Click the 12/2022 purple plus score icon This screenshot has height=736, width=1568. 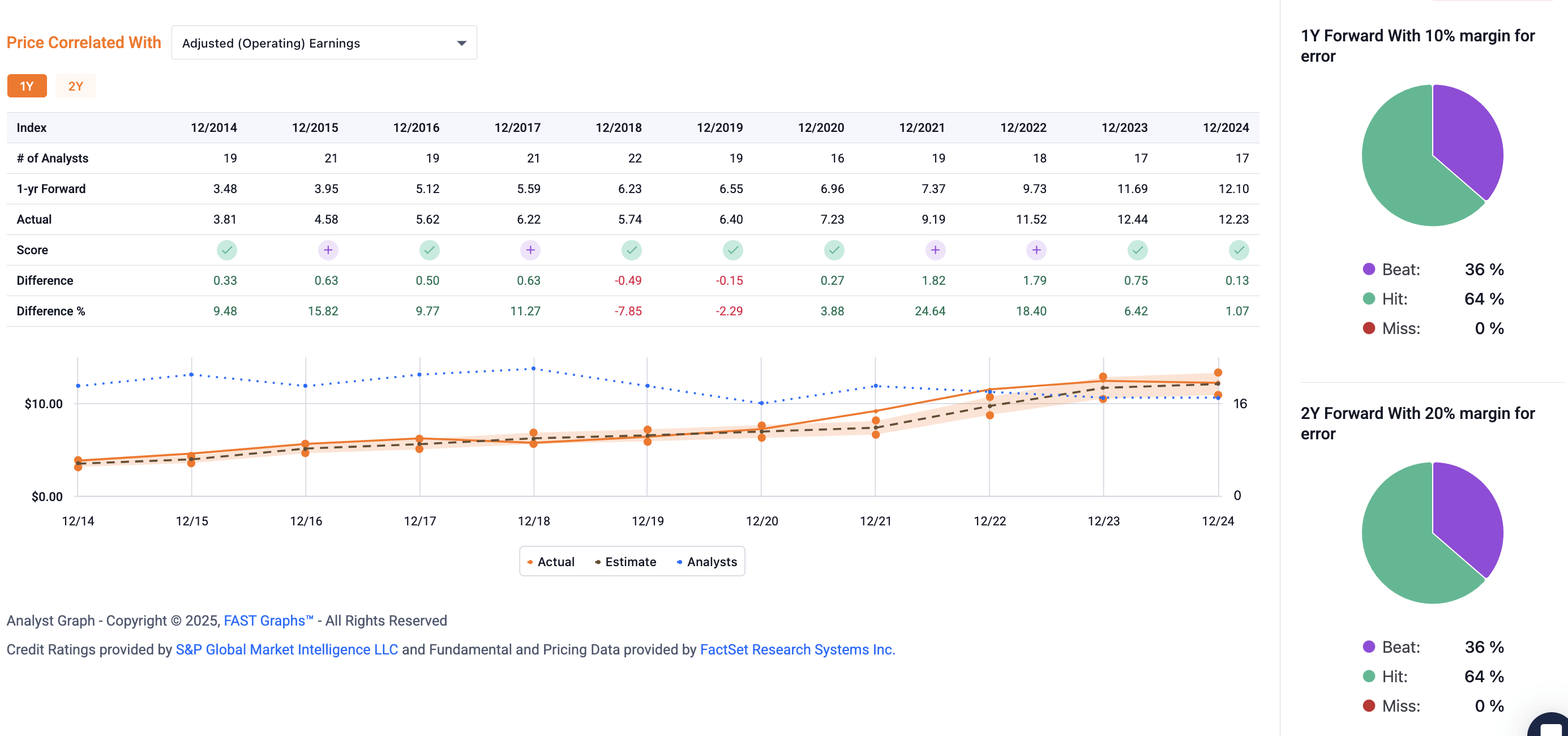click(1036, 250)
